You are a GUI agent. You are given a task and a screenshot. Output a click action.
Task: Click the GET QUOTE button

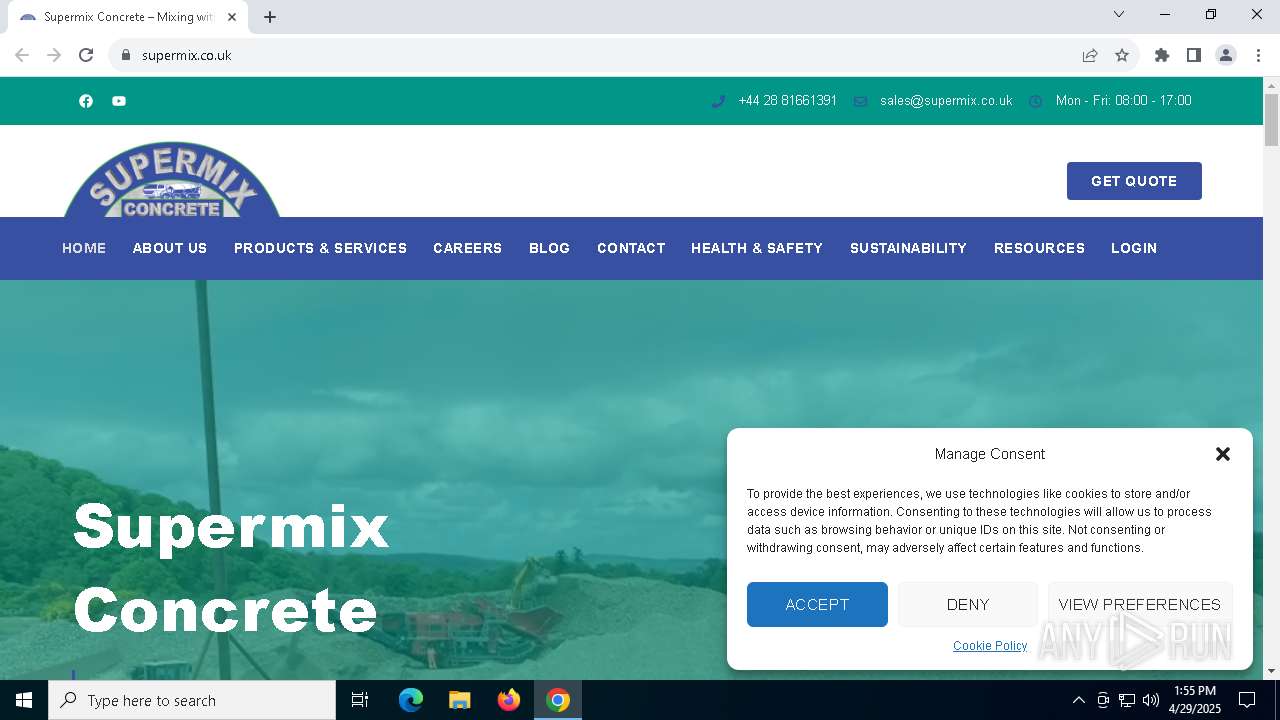point(1134,181)
